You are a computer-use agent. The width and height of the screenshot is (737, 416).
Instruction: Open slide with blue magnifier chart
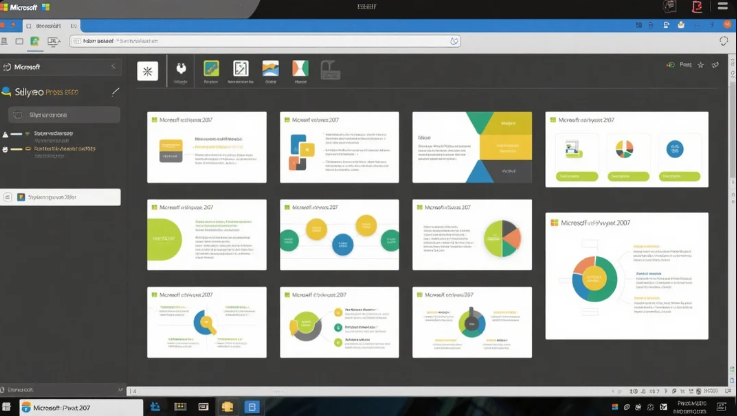point(207,322)
